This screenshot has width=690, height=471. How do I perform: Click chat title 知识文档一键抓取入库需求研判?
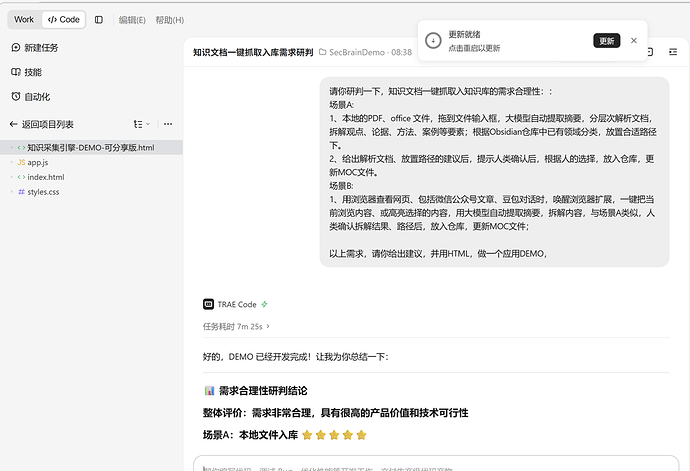(253, 52)
